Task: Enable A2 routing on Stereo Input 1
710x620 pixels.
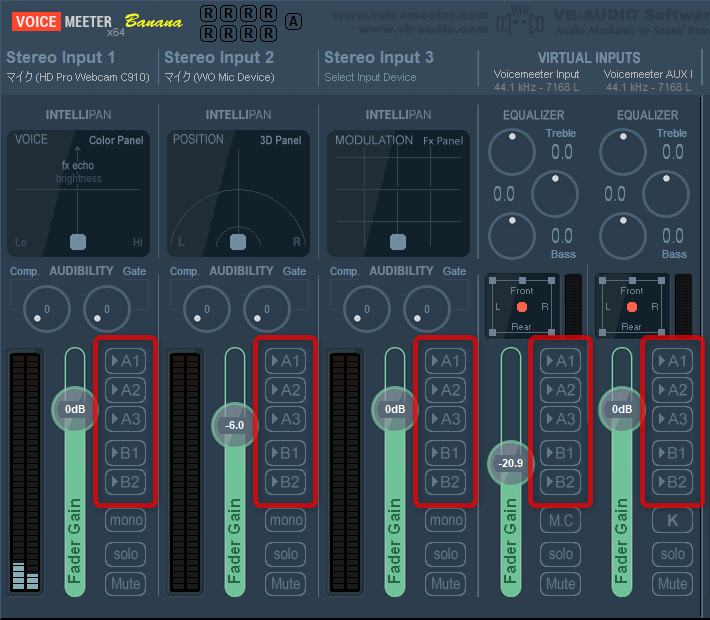Action: 125,390
